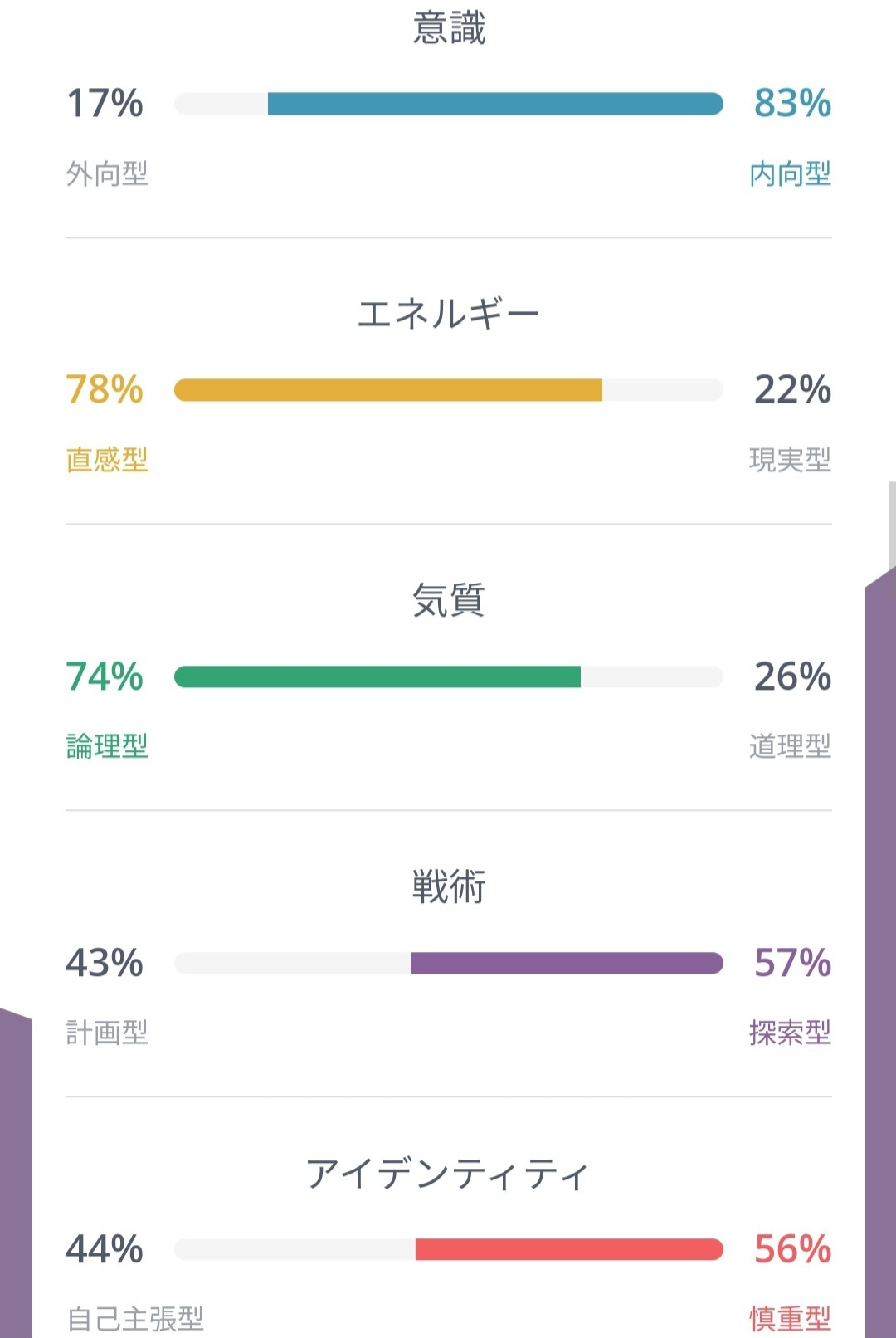
Task: Select the 外向型 label
Action: (107, 174)
